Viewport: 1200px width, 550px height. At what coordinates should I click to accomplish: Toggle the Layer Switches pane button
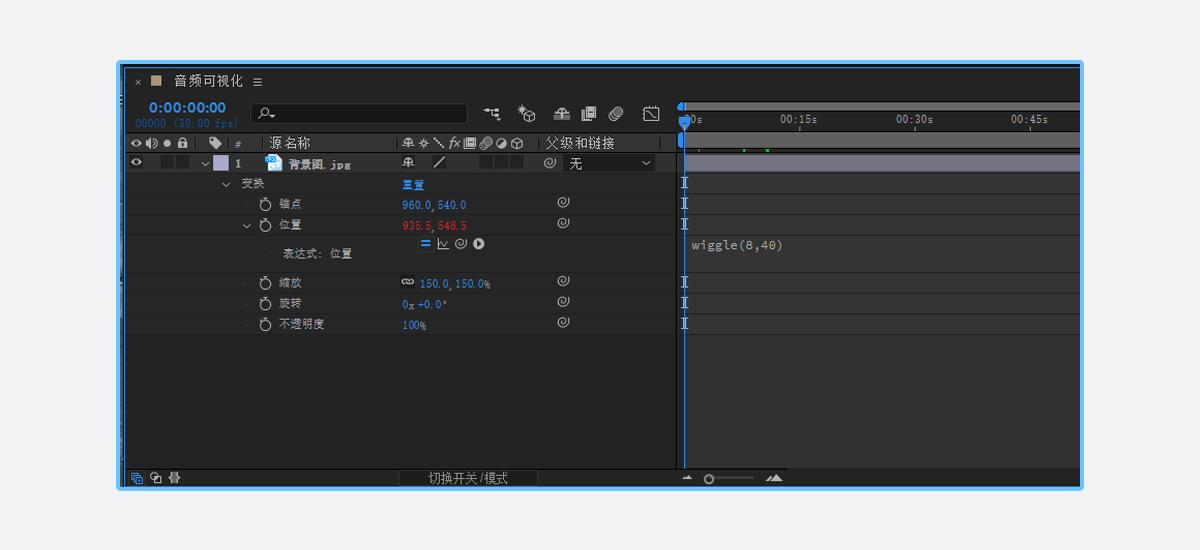pos(136,478)
